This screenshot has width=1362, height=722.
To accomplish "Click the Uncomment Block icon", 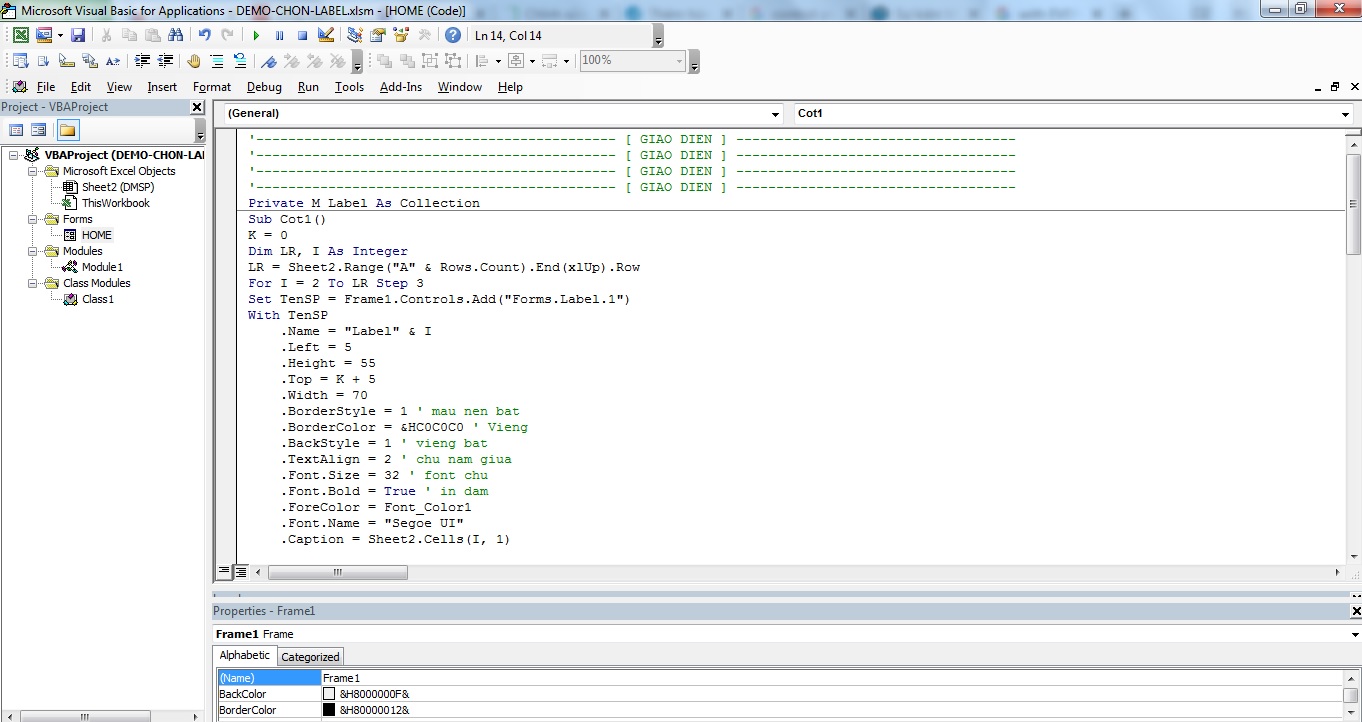I will 240,61.
